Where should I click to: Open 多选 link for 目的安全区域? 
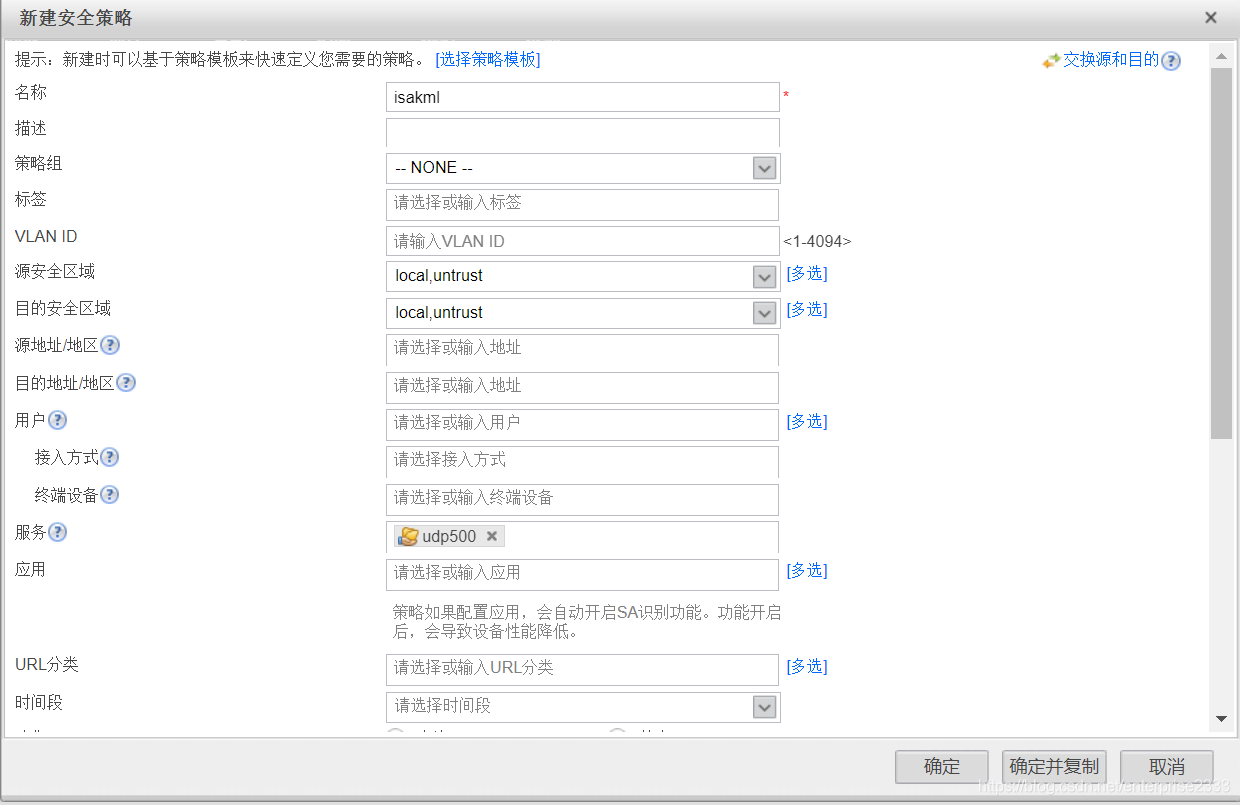[807, 310]
